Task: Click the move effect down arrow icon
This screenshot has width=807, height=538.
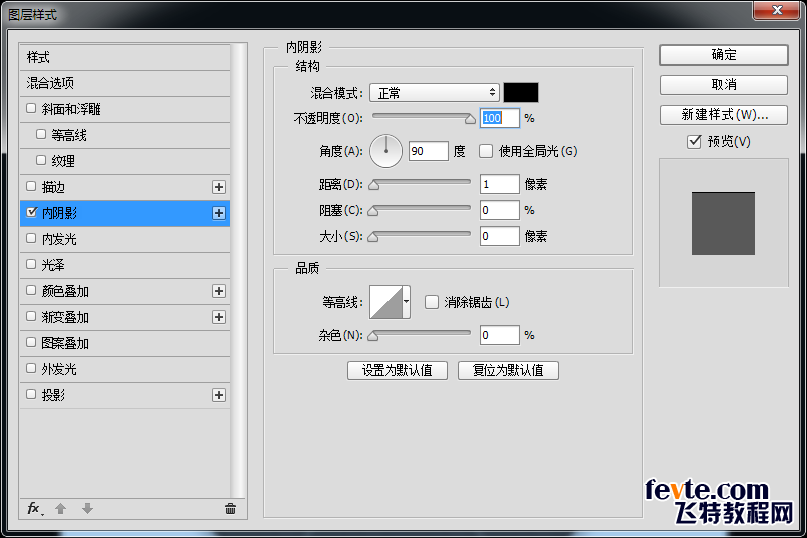Action: tap(87, 509)
